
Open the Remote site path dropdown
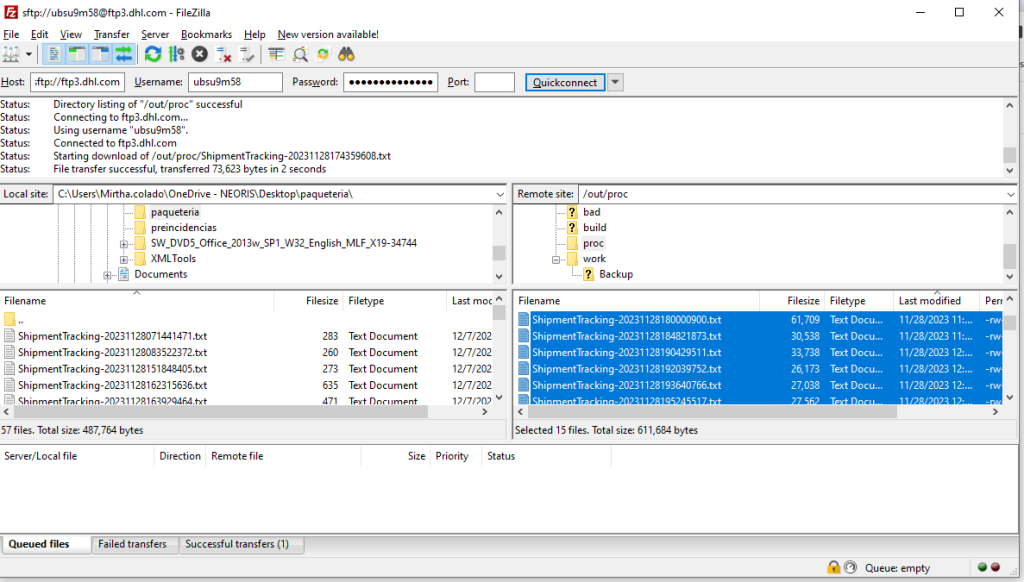click(x=1010, y=195)
